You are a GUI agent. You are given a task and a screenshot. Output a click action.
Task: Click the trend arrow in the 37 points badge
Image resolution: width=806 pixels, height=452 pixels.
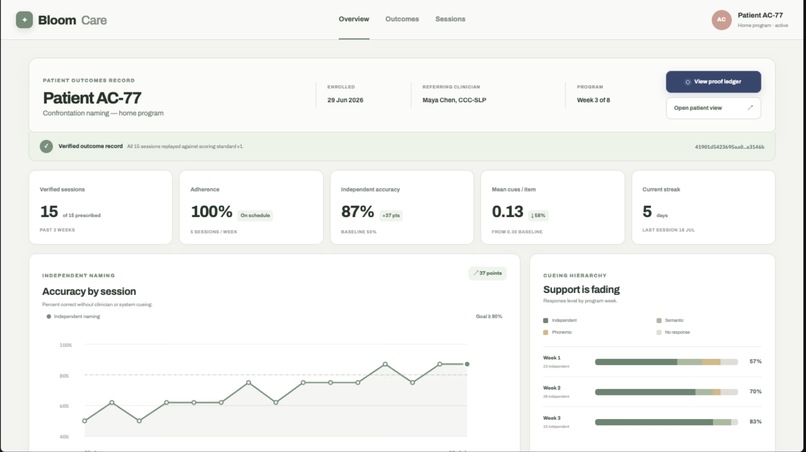click(x=475, y=274)
